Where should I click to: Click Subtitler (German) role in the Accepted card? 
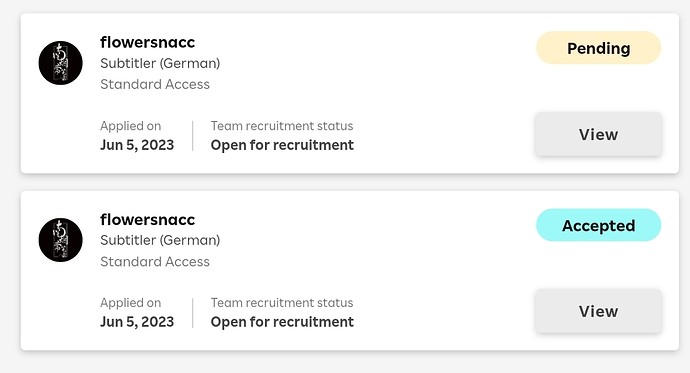pyautogui.click(x=160, y=240)
